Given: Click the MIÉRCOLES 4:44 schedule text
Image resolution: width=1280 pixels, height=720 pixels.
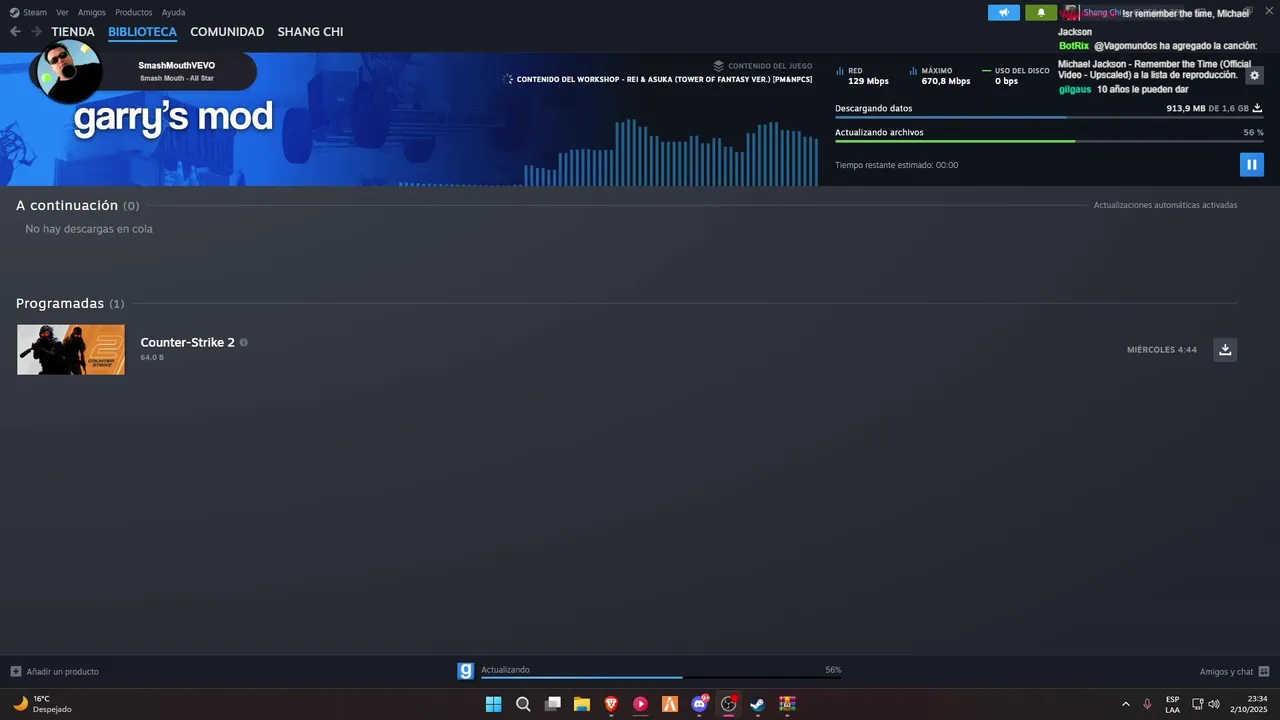Looking at the screenshot, I should 1162,350.
